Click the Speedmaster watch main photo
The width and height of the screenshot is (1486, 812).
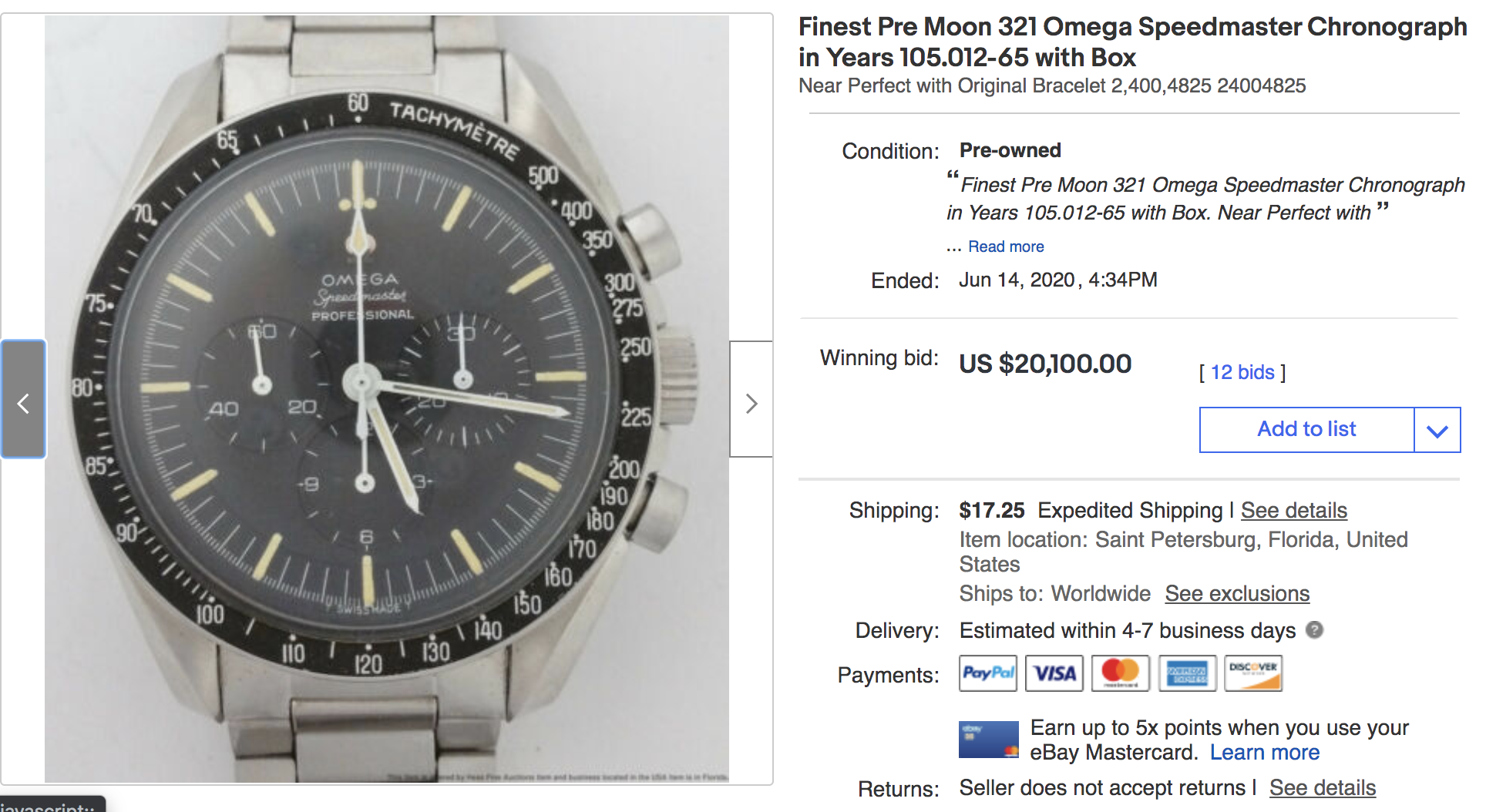point(387,400)
